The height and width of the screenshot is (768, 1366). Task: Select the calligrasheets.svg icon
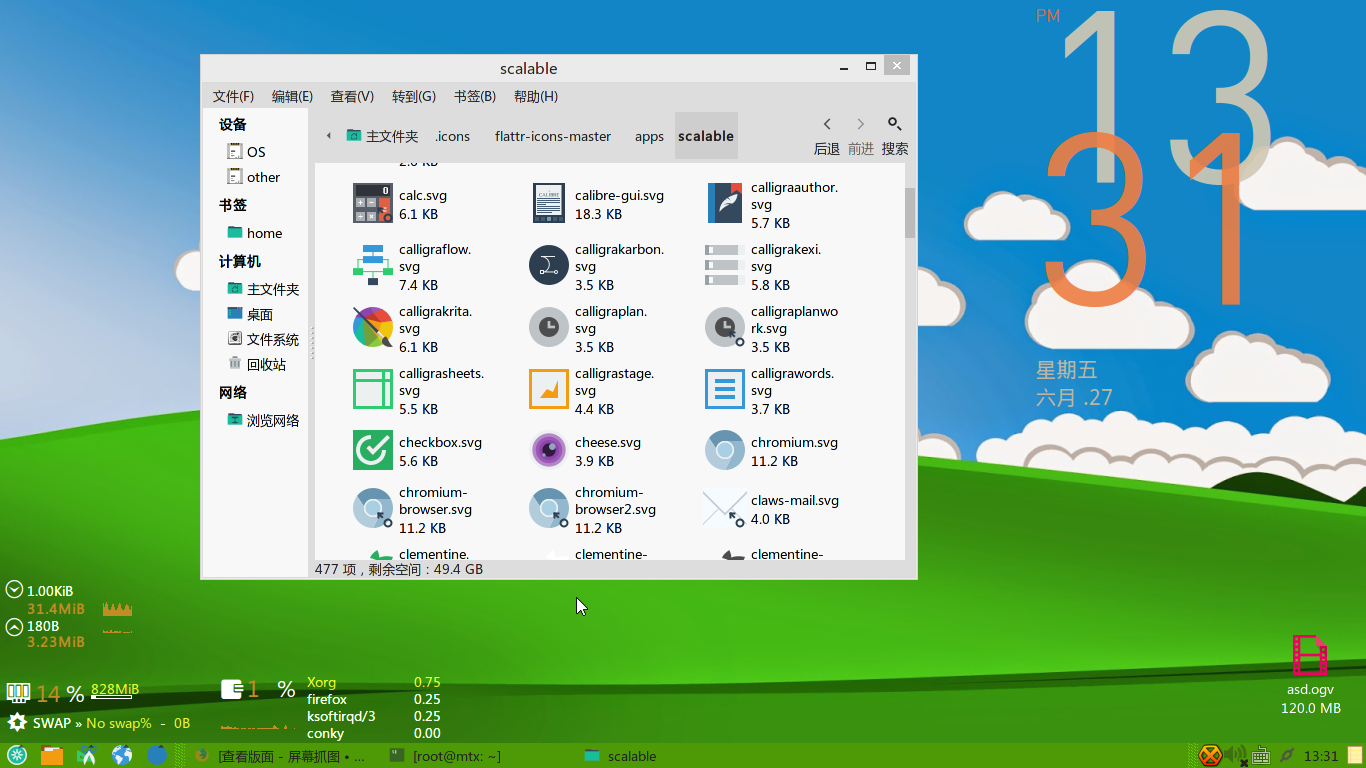pos(373,389)
